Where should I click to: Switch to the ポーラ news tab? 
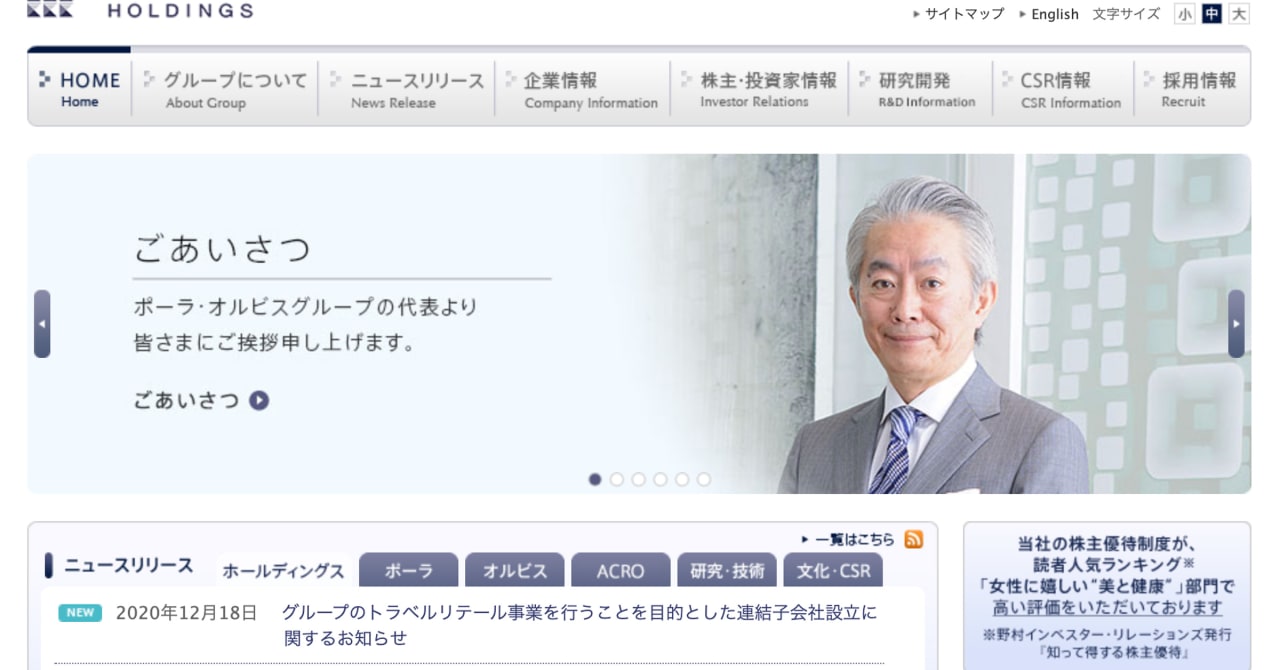(408, 571)
